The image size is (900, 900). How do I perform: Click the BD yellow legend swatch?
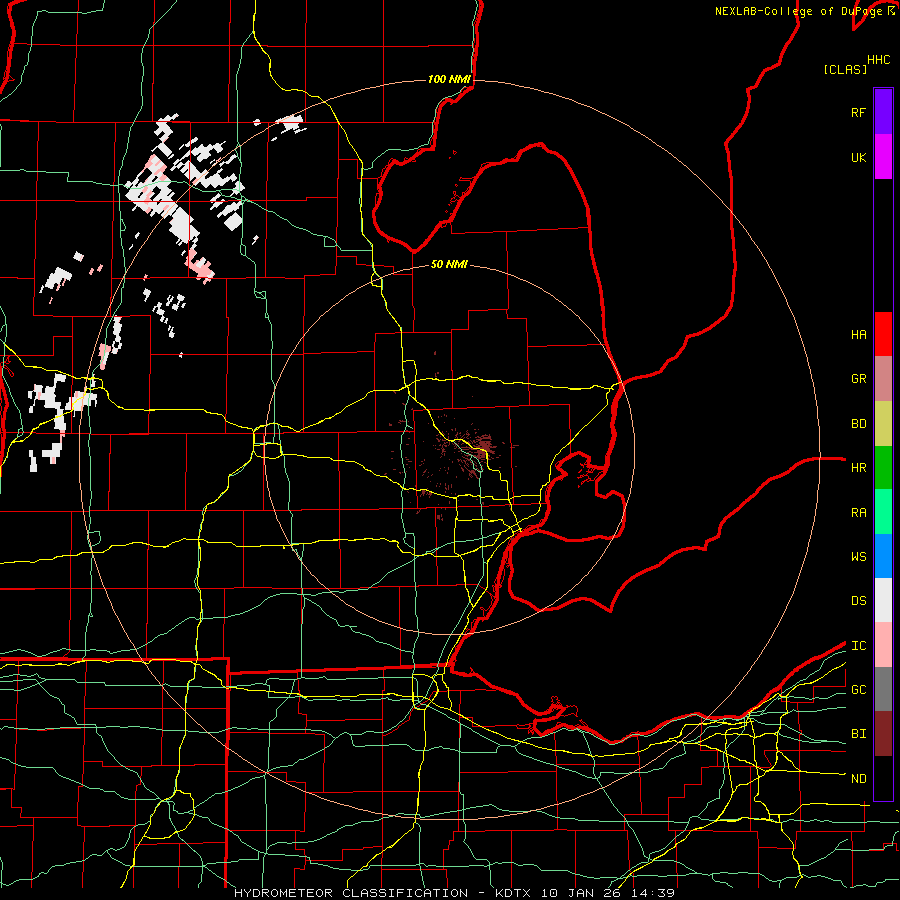(883, 424)
